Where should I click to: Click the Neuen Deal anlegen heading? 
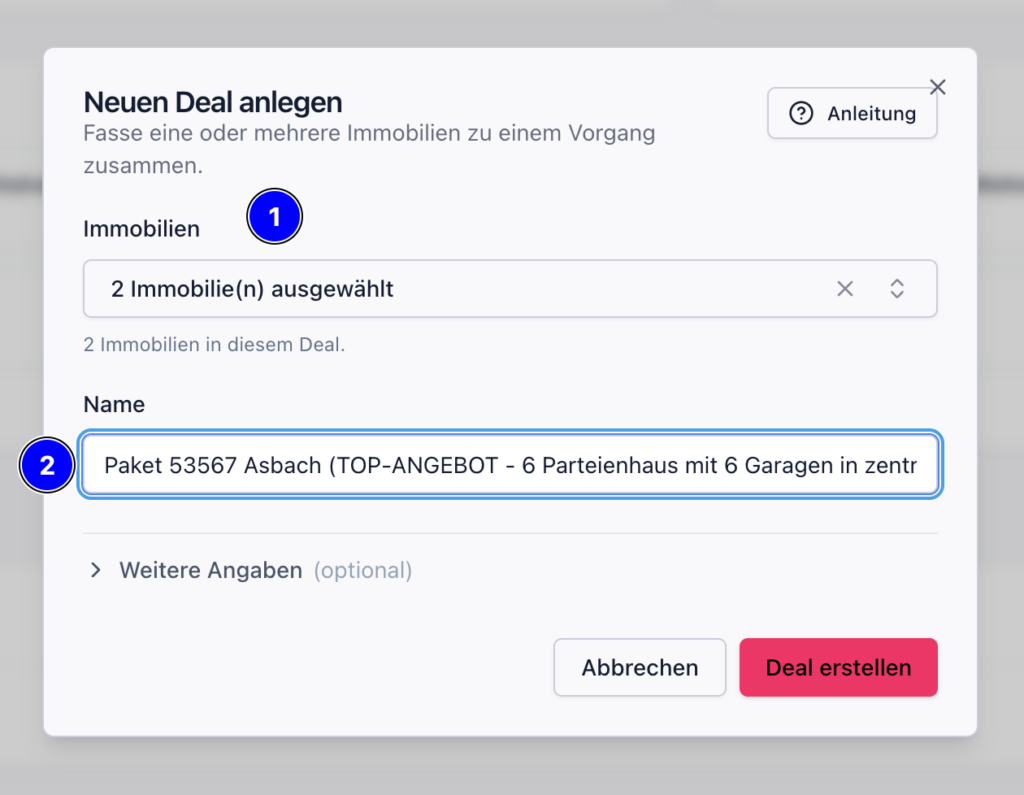coord(213,102)
